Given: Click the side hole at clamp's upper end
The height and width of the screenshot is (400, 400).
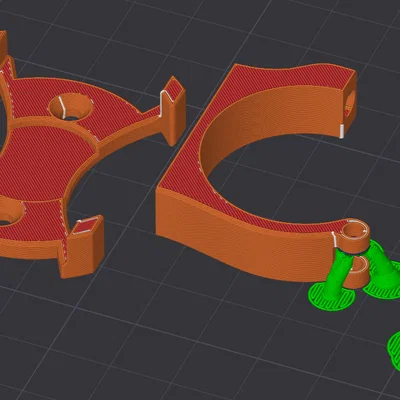Looking at the screenshot, I should (350, 104).
